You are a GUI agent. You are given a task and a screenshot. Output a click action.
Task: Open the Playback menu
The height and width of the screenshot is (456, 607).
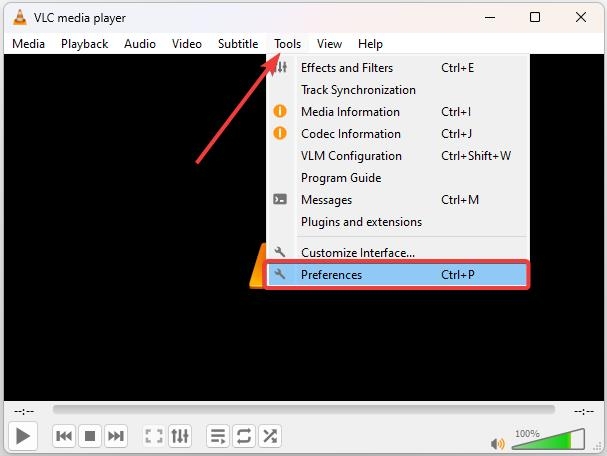pos(84,44)
